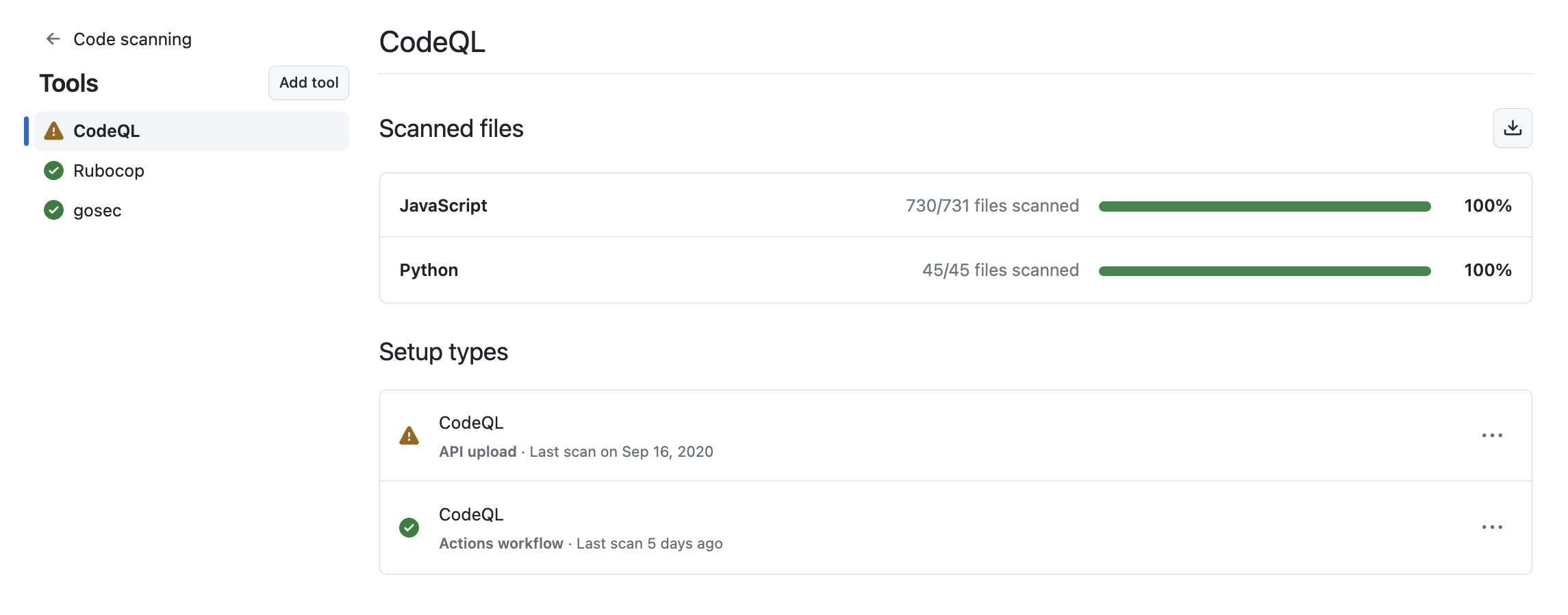Click the green check icon beside Rubocop

coord(53,171)
